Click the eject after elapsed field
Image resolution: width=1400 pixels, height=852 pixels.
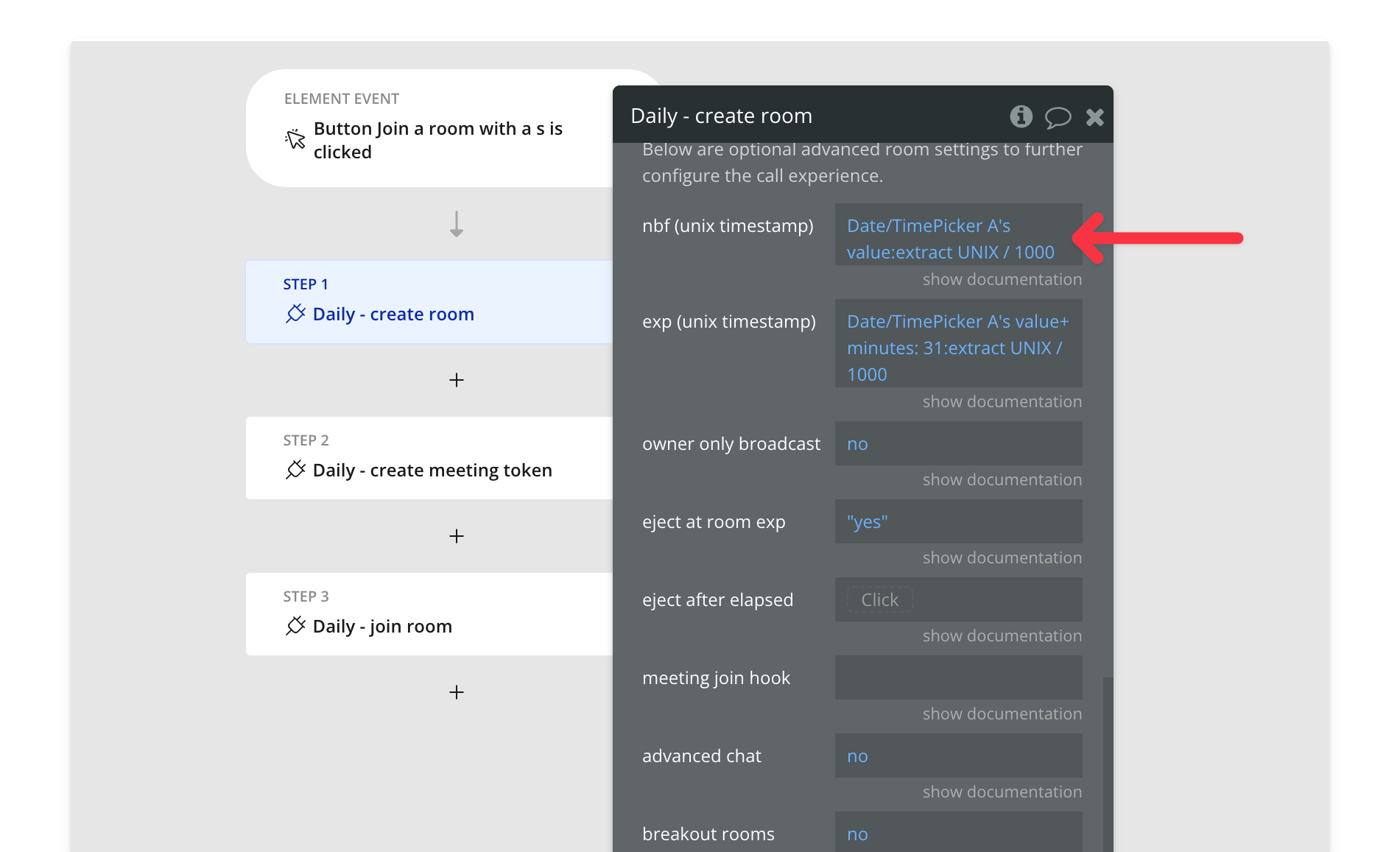tap(880, 600)
